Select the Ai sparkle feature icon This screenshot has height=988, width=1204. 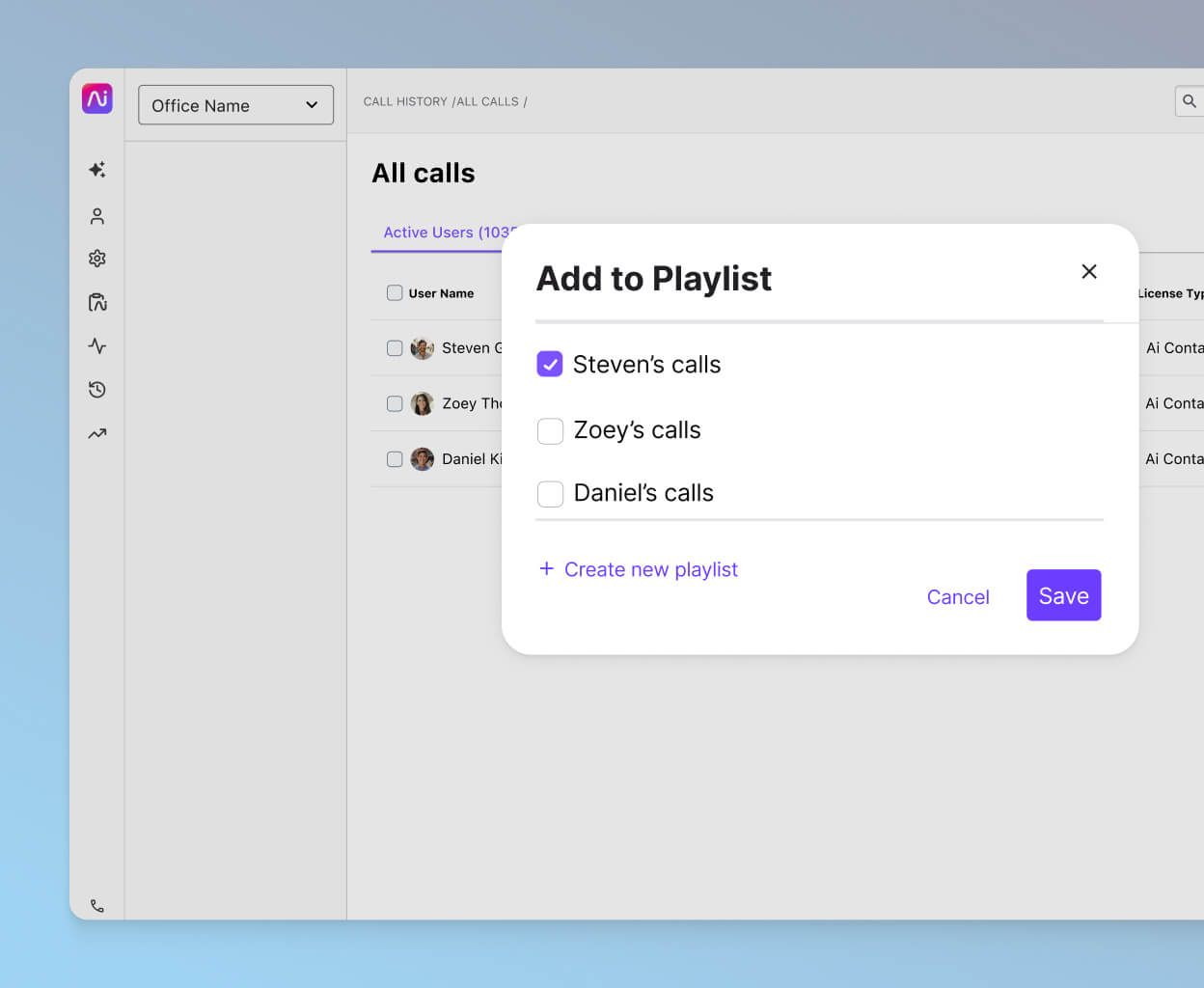tap(96, 169)
